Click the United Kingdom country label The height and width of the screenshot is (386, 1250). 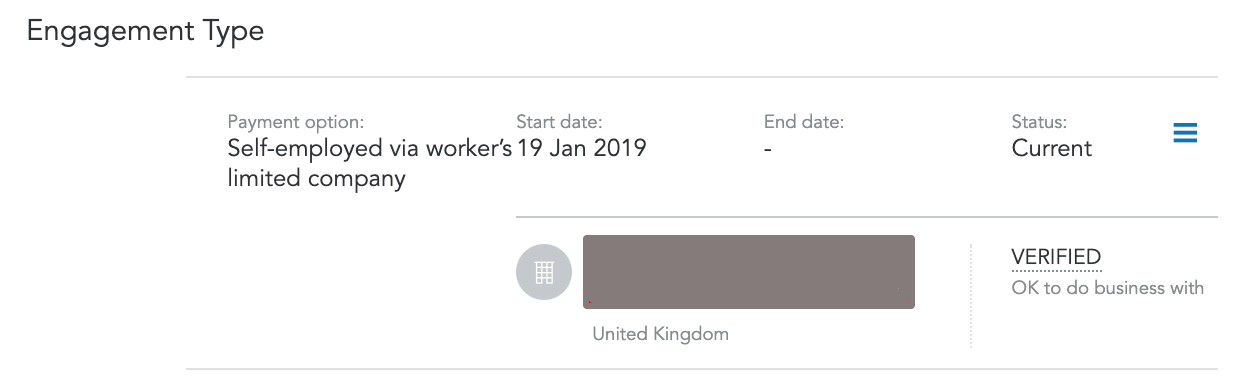coord(660,334)
